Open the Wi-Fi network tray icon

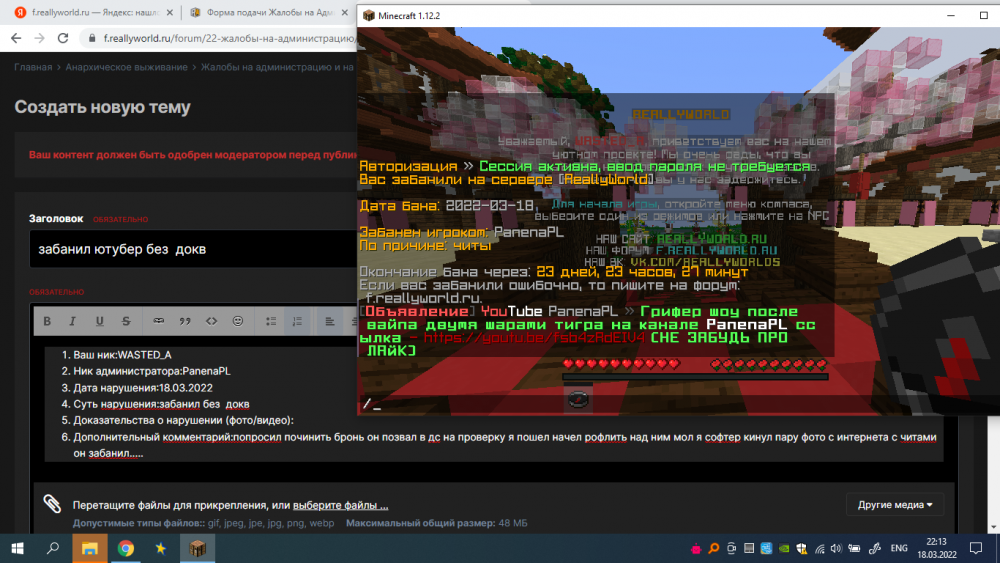coord(820,548)
